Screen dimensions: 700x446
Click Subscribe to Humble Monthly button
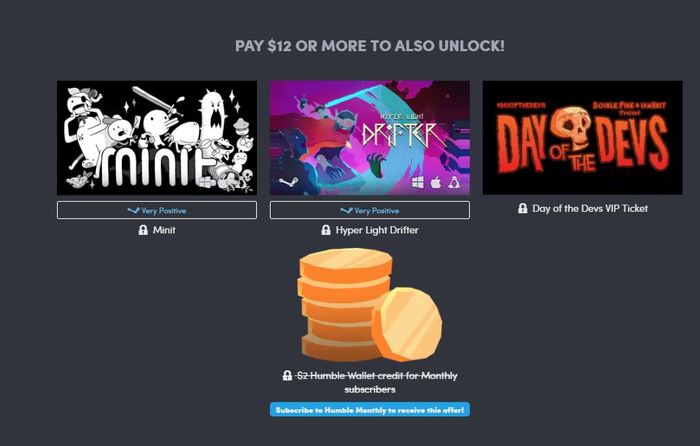click(x=370, y=410)
